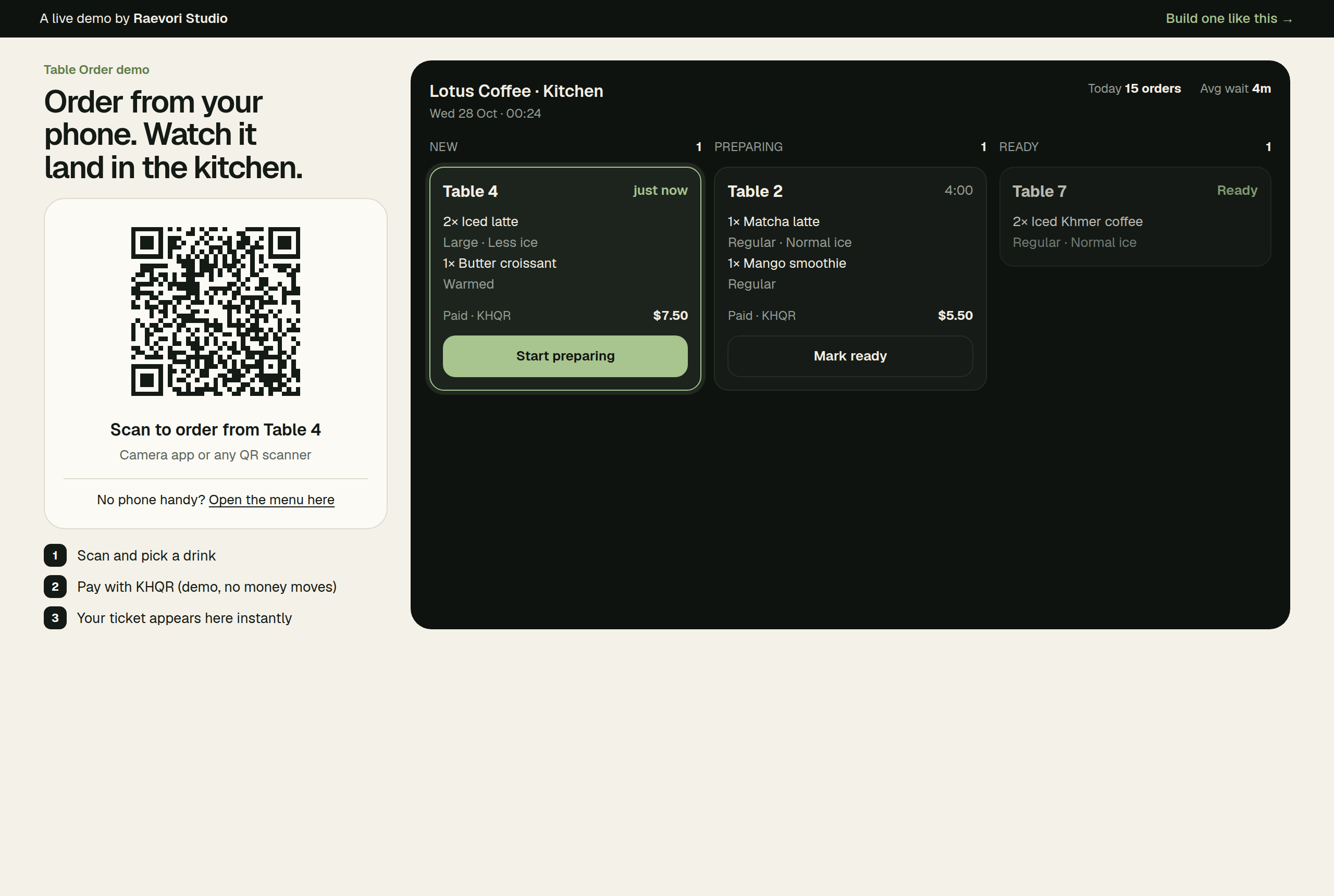Click the PREPARING column header

(748, 147)
